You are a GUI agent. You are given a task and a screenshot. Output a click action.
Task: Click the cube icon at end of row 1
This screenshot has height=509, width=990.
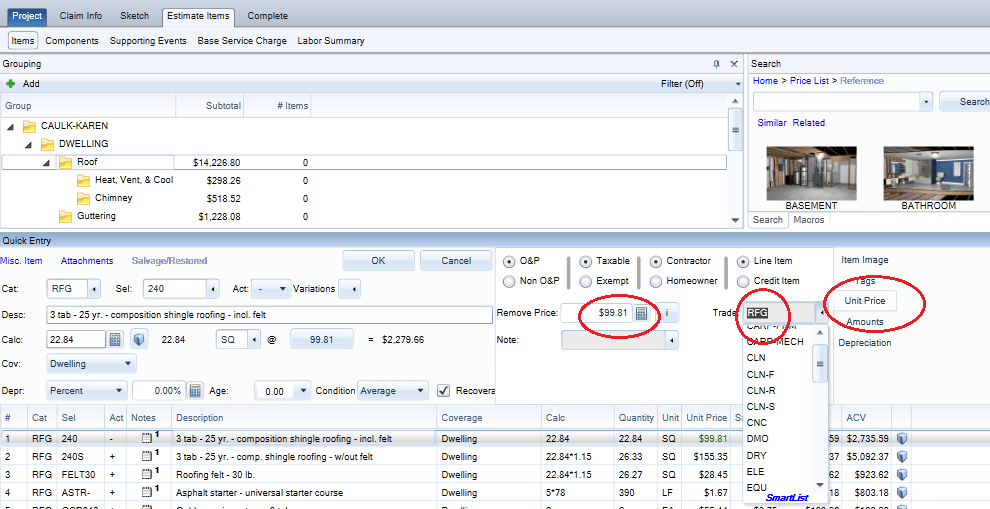(x=902, y=438)
